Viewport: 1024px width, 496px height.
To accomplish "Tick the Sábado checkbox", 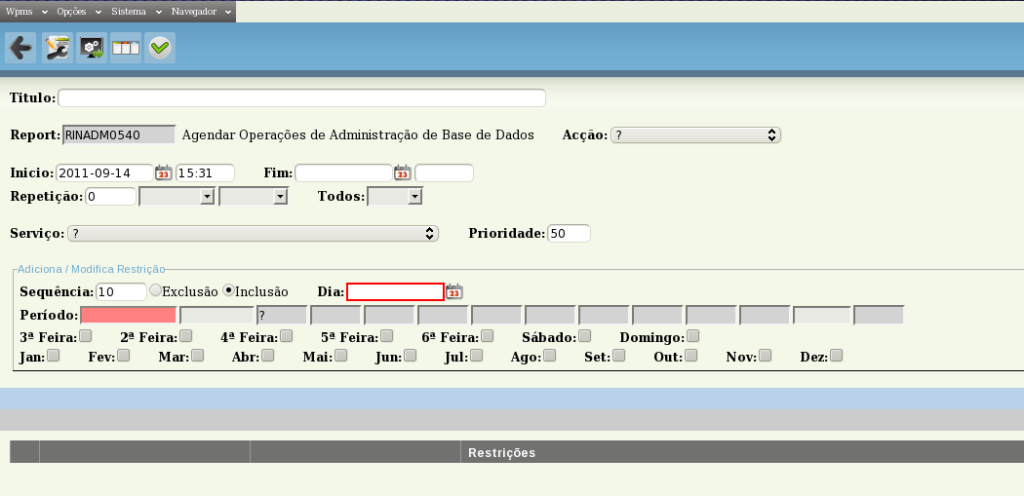I will pos(584,335).
